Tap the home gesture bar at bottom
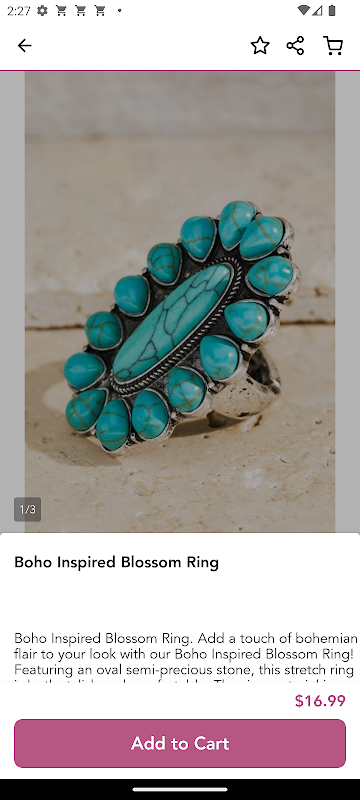 click(180, 789)
